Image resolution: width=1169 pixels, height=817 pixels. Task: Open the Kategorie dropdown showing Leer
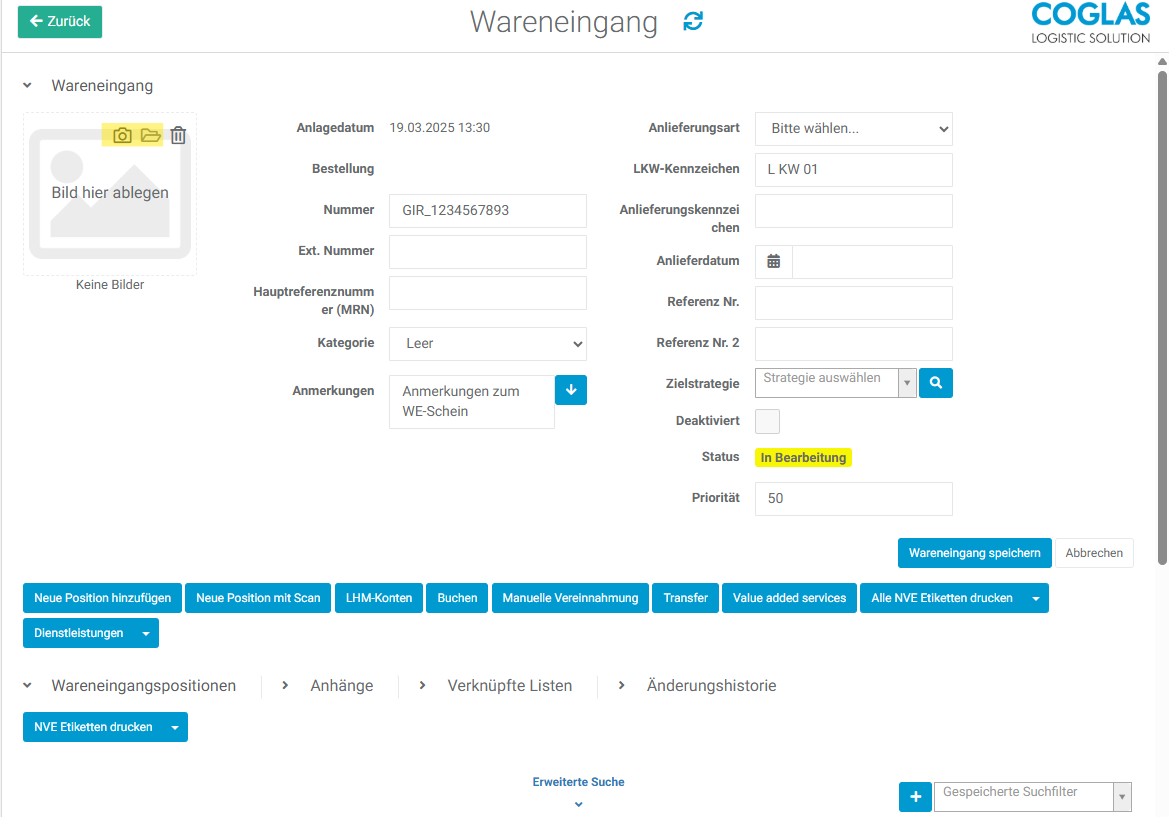coord(487,343)
